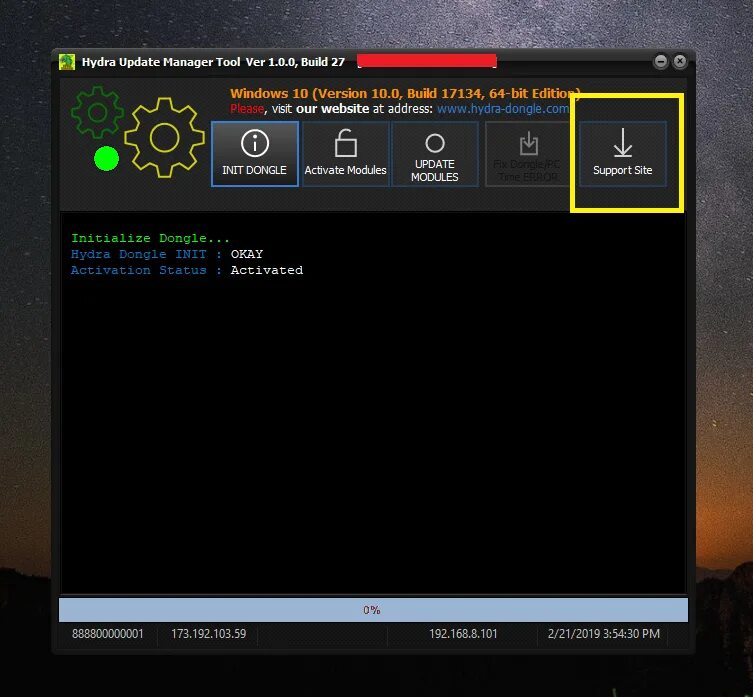This screenshot has width=753, height=697.
Task: Open Activate Modules
Action: 345,154
